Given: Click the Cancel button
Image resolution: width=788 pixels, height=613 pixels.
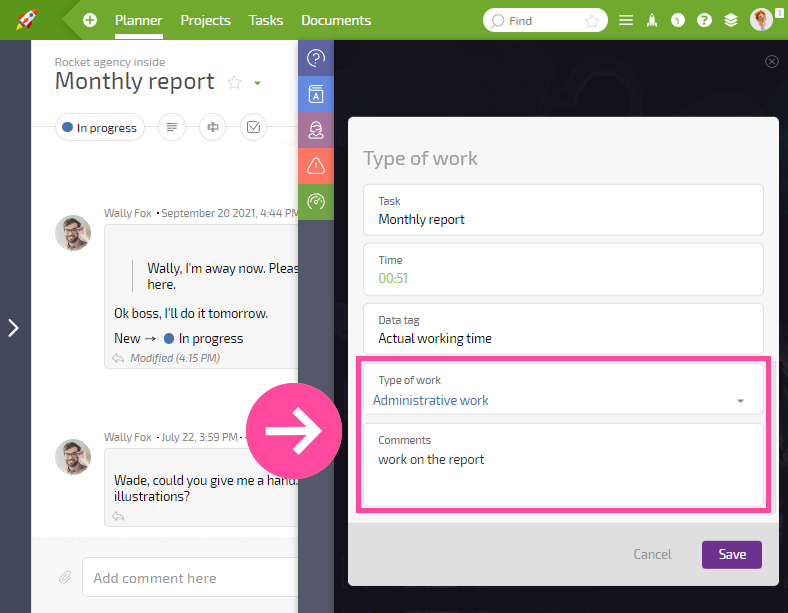Looking at the screenshot, I should (x=652, y=554).
